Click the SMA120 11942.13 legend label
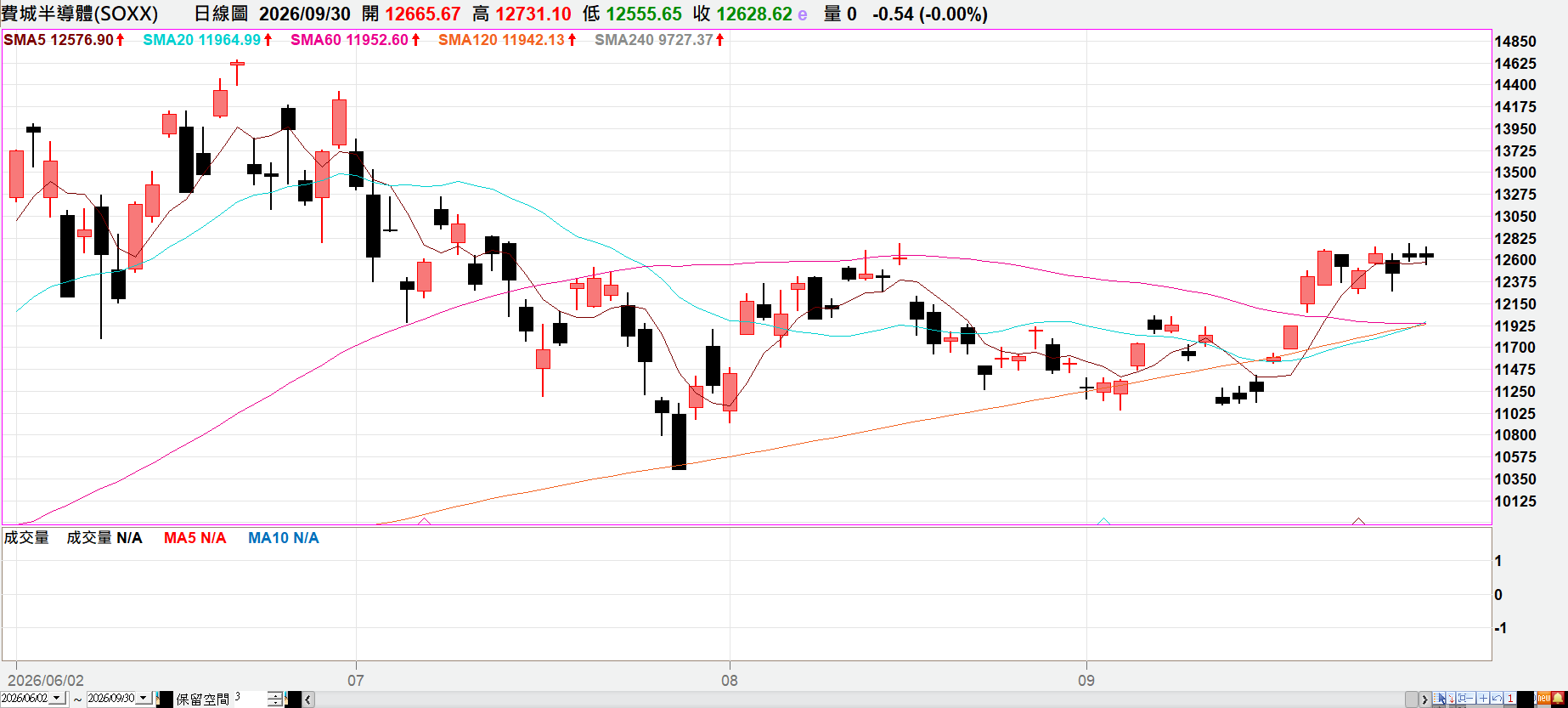The width and height of the screenshot is (1568, 708). point(502,40)
